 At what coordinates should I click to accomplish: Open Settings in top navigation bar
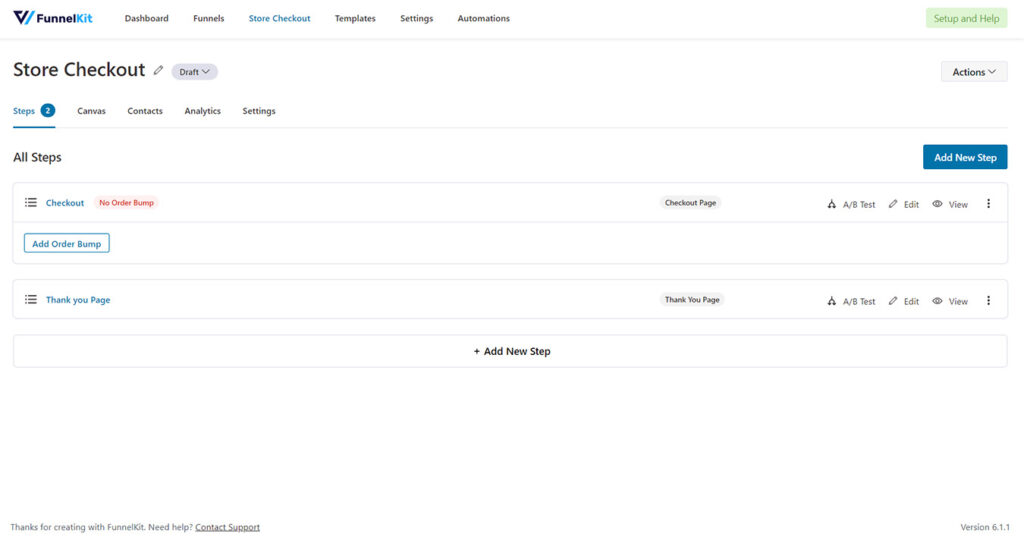coord(417,18)
